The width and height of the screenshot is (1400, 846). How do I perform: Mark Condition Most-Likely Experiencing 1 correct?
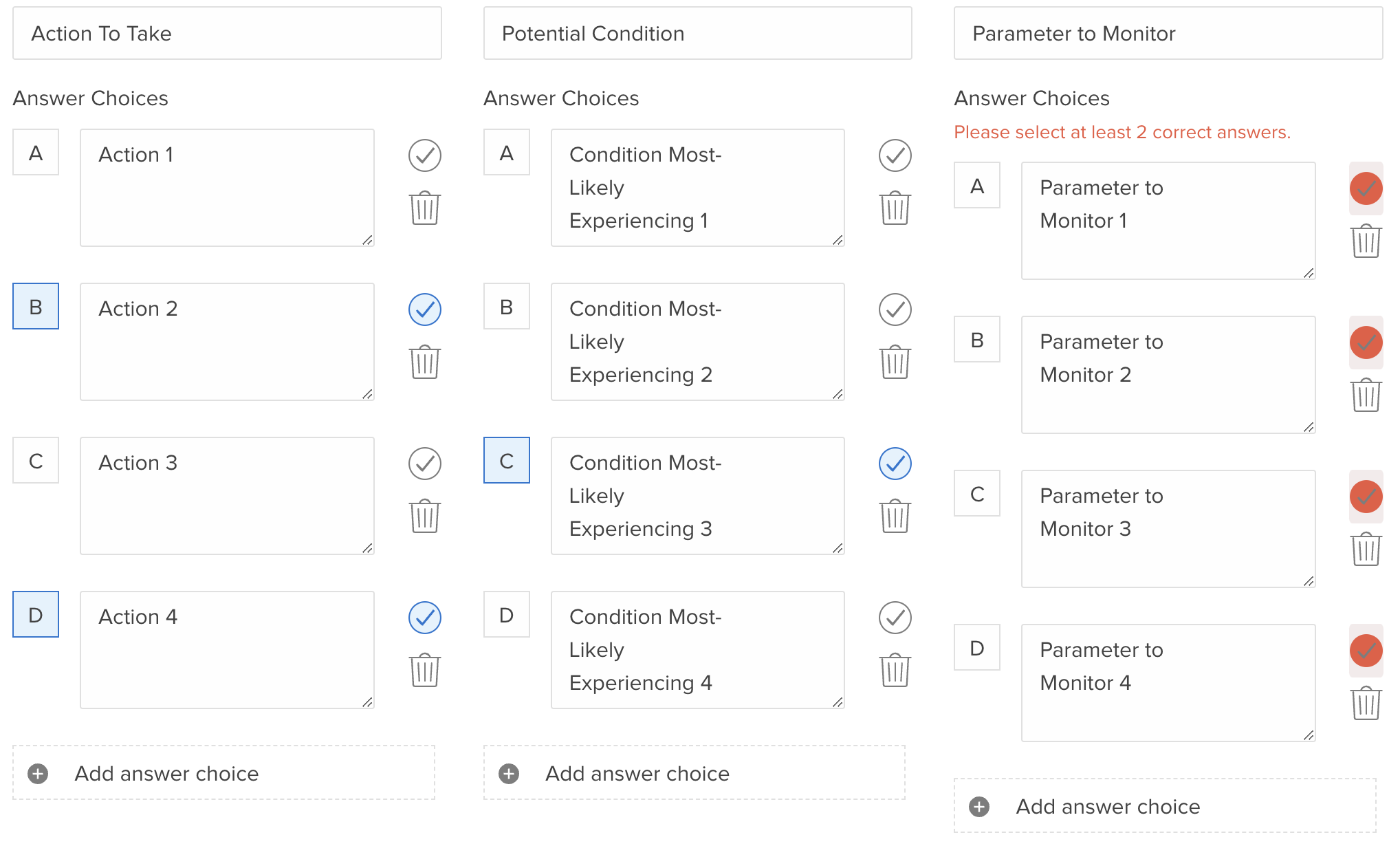pos(895,155)
